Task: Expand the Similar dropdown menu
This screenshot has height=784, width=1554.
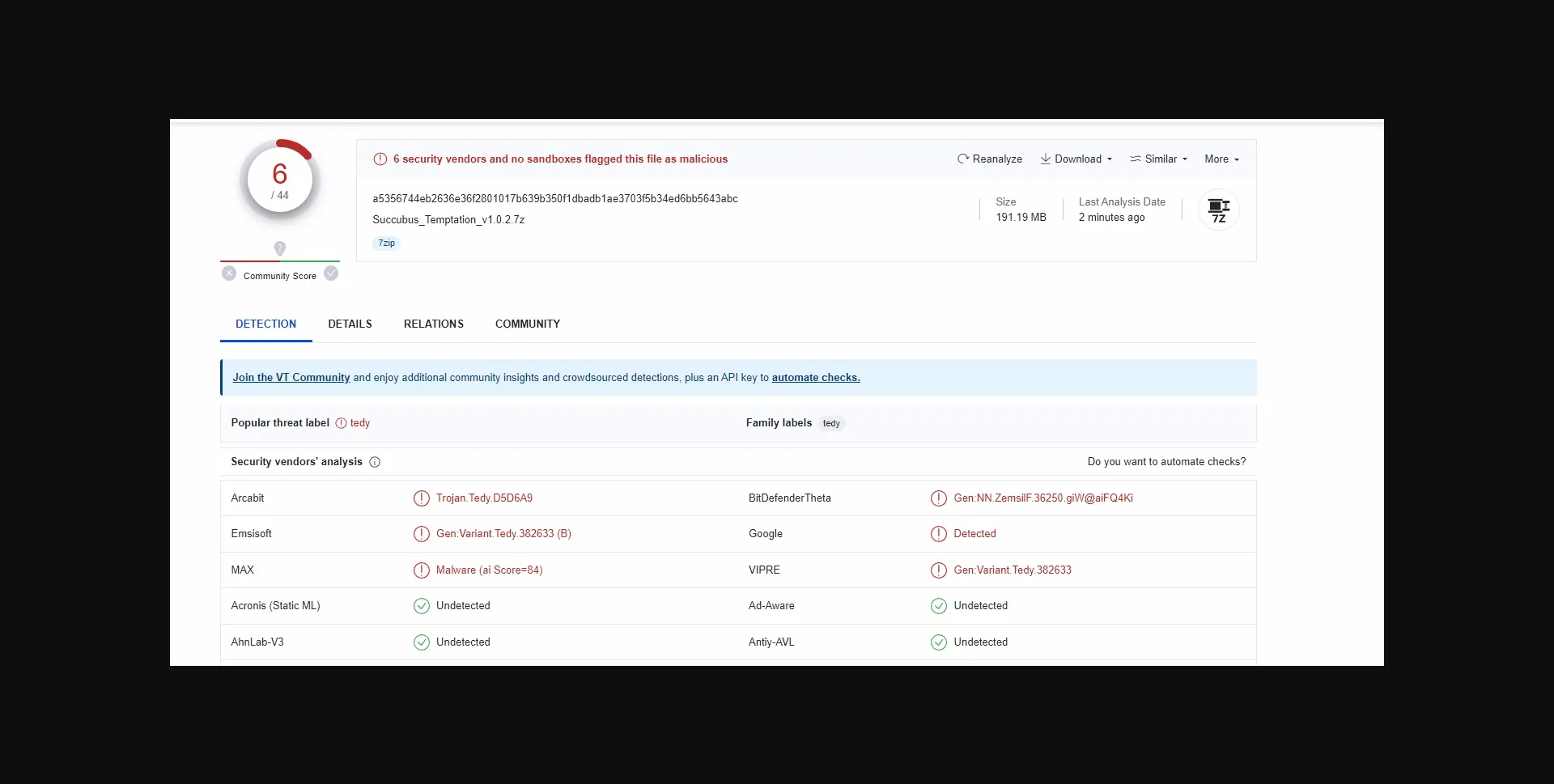Action: 1159,159
